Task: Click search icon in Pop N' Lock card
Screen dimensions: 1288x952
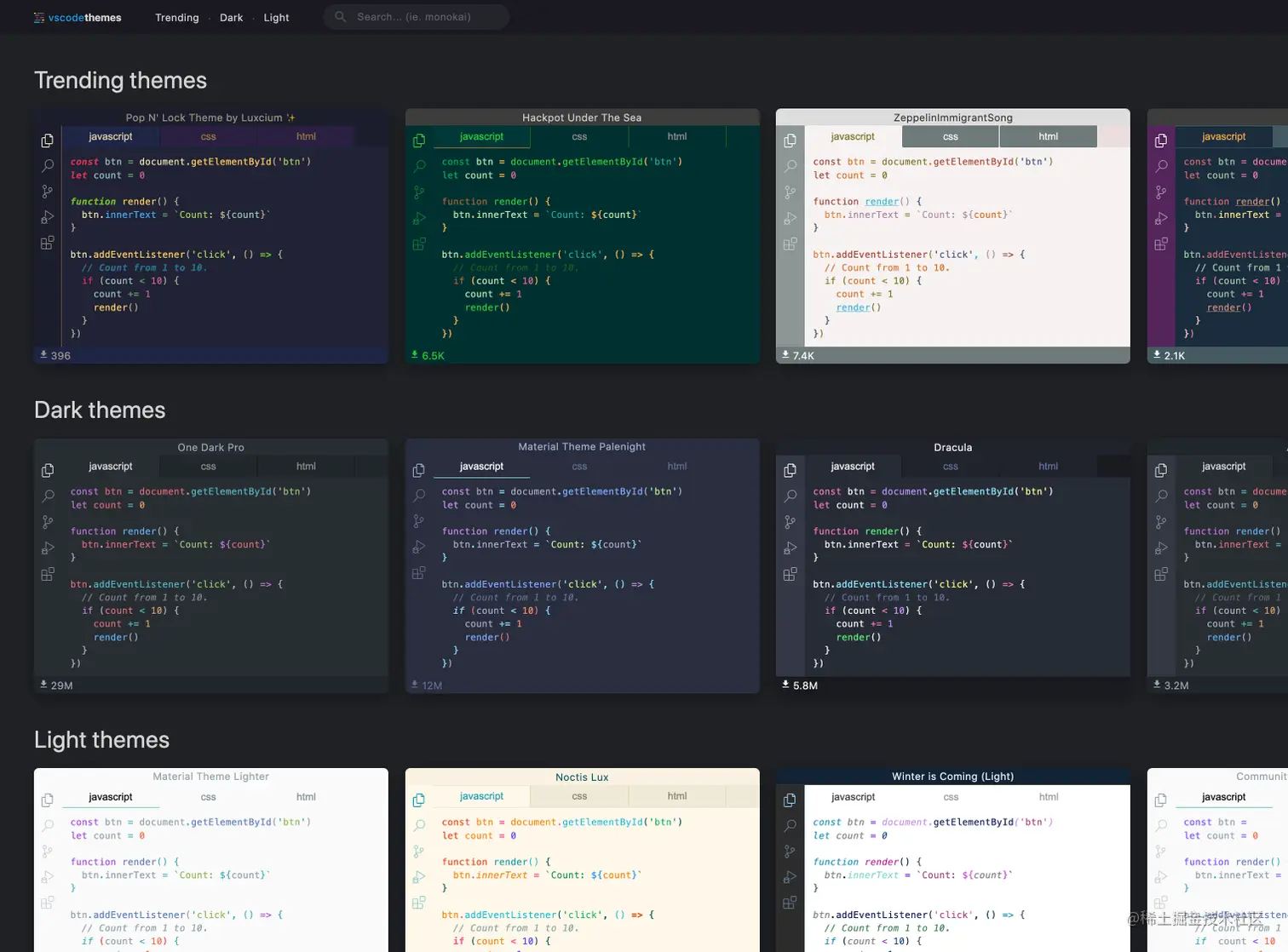Action: 48,166
